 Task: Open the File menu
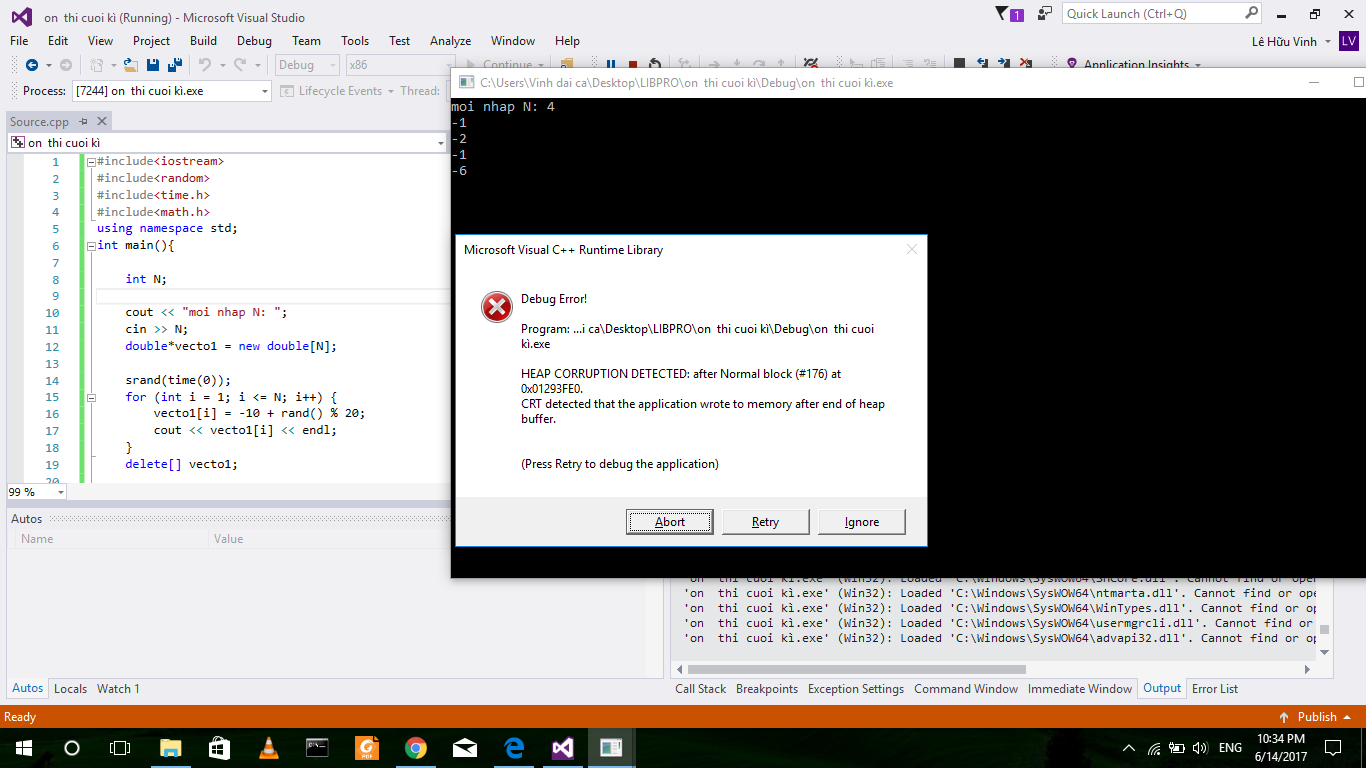(x=19, y=41)
